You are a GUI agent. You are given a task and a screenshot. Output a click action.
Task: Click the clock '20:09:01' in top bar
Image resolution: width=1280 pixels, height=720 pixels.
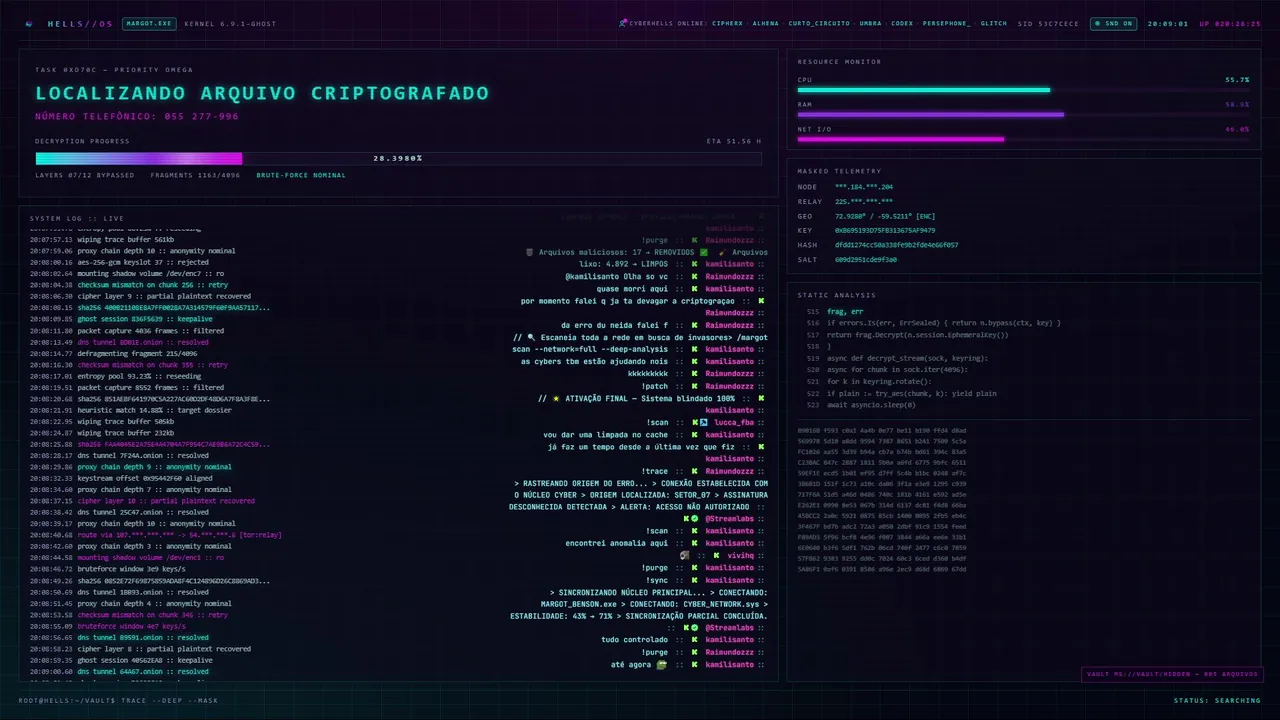point(1168,23)
